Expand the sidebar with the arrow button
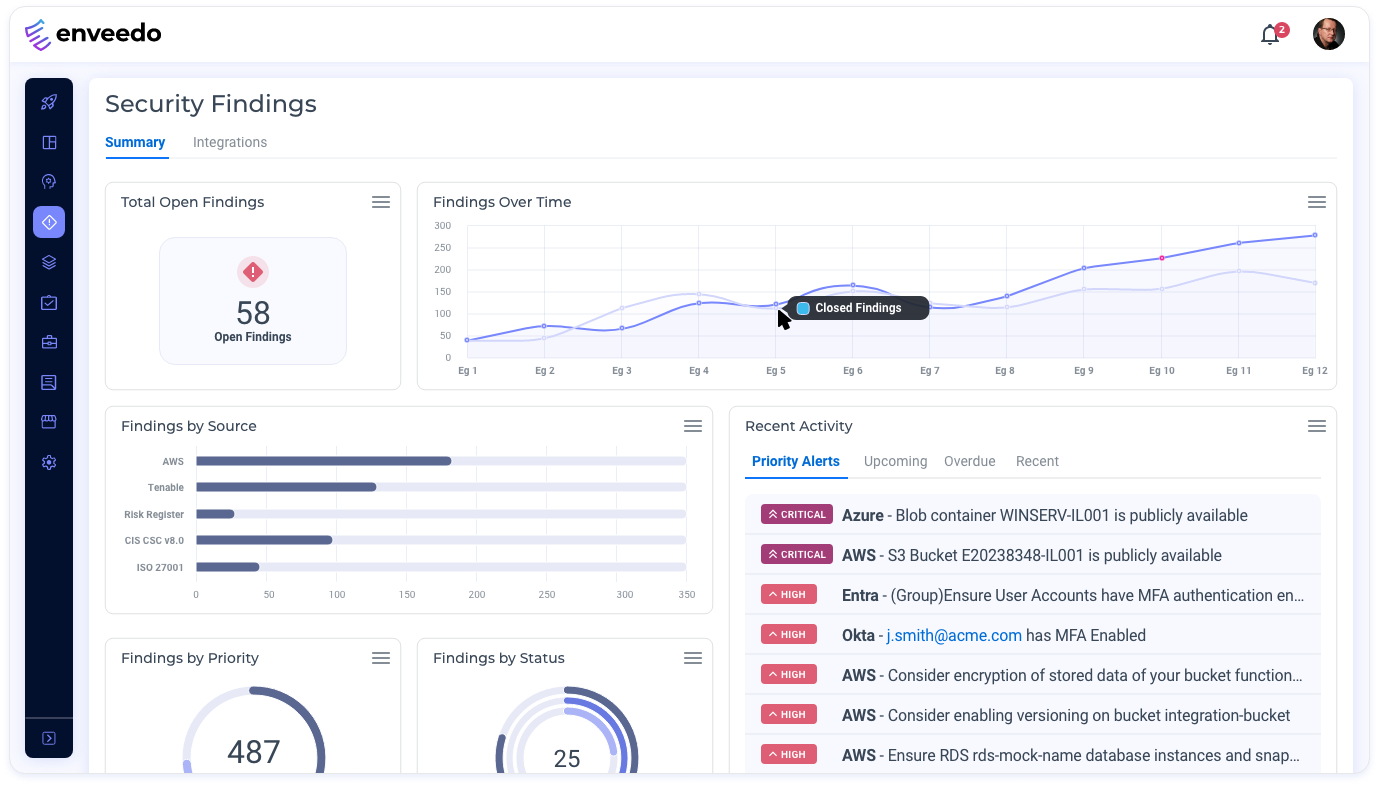 coord(48,737)
